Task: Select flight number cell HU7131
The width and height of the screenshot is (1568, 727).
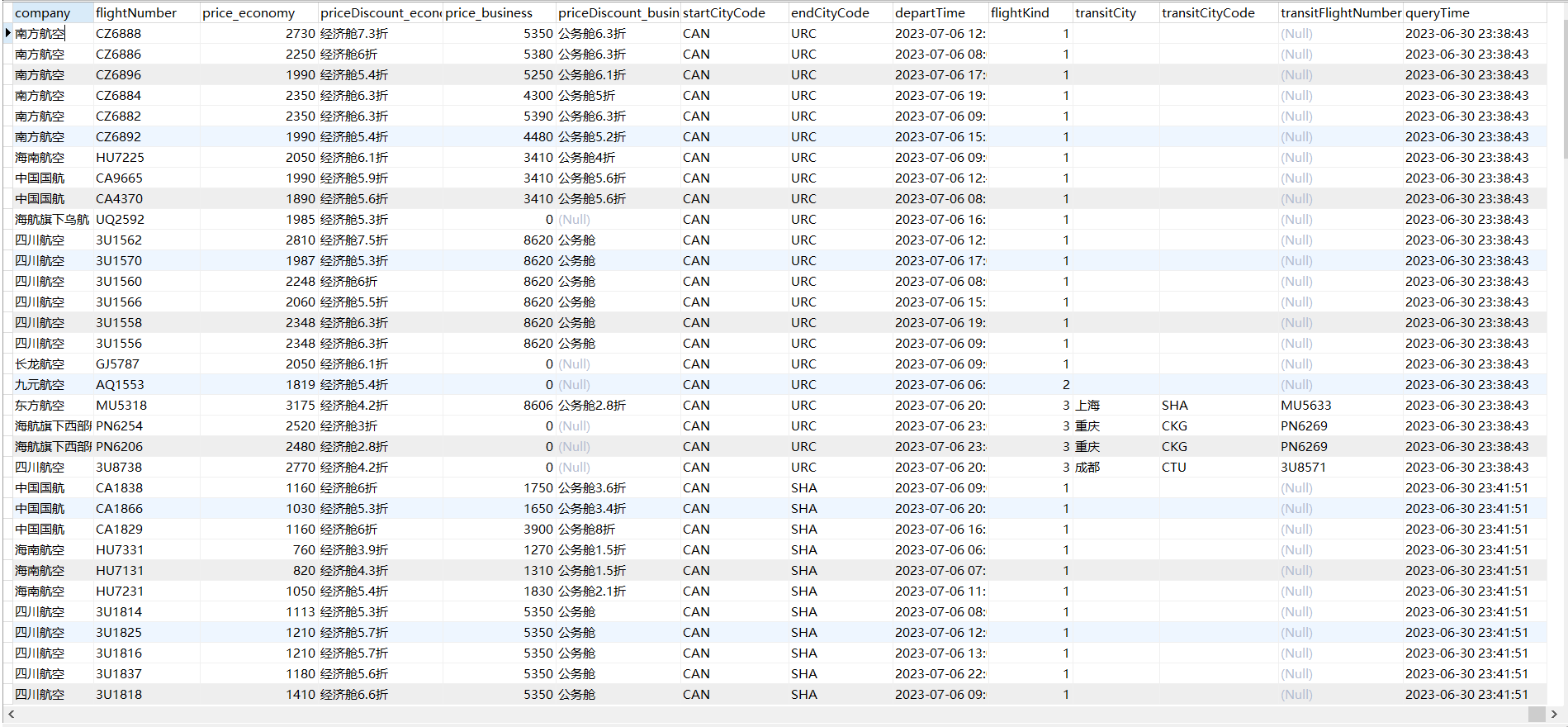Action: pyautogui.click(x=146, y=570)
